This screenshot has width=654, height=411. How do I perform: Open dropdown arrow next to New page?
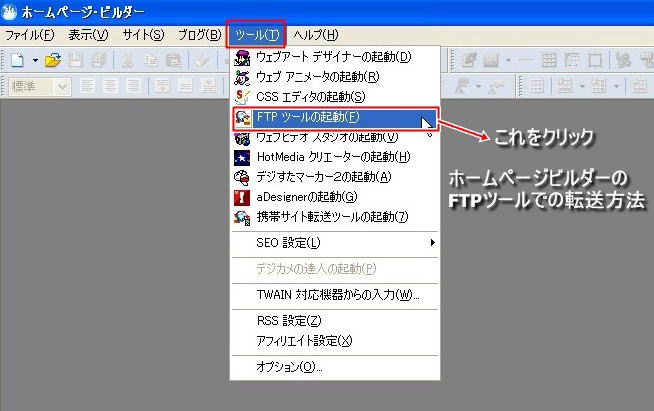tap(35, 61)
